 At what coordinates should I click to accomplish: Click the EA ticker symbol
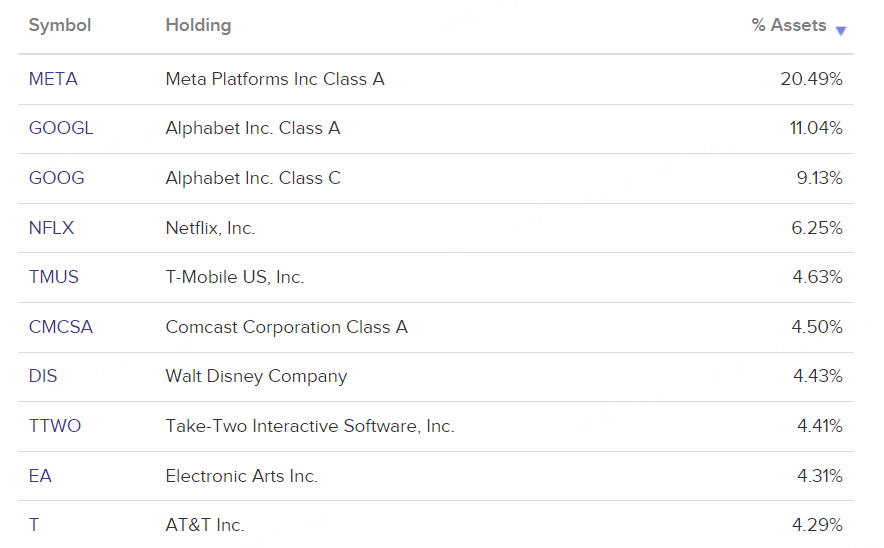(x=40, y=476)
